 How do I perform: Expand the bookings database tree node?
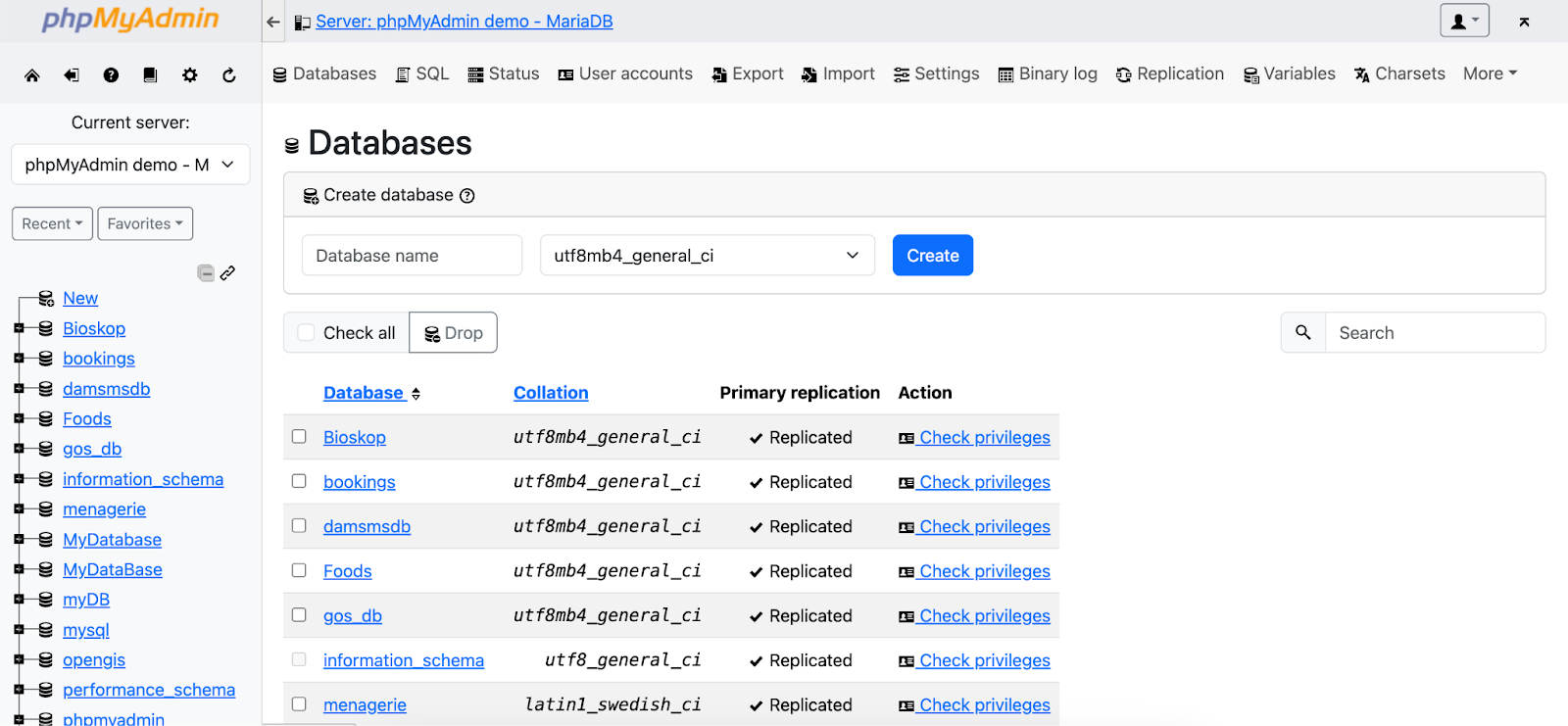[x=19, y=359]
